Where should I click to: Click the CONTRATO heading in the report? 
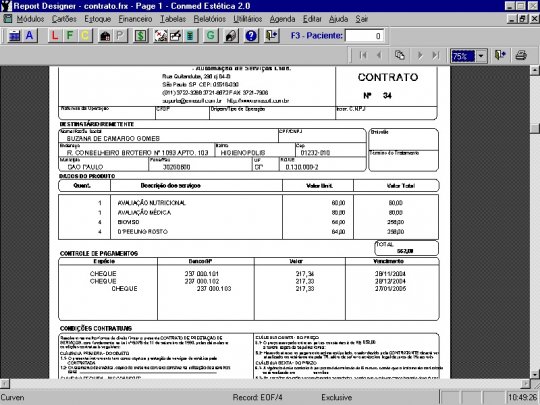coord(388,77)
